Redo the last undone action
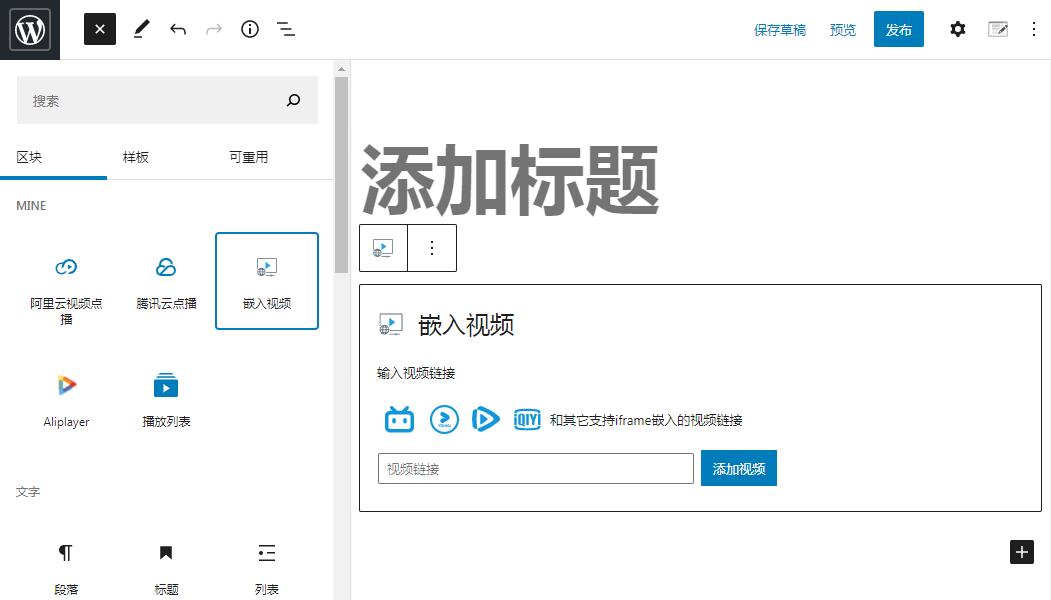 tap(214, 29)
